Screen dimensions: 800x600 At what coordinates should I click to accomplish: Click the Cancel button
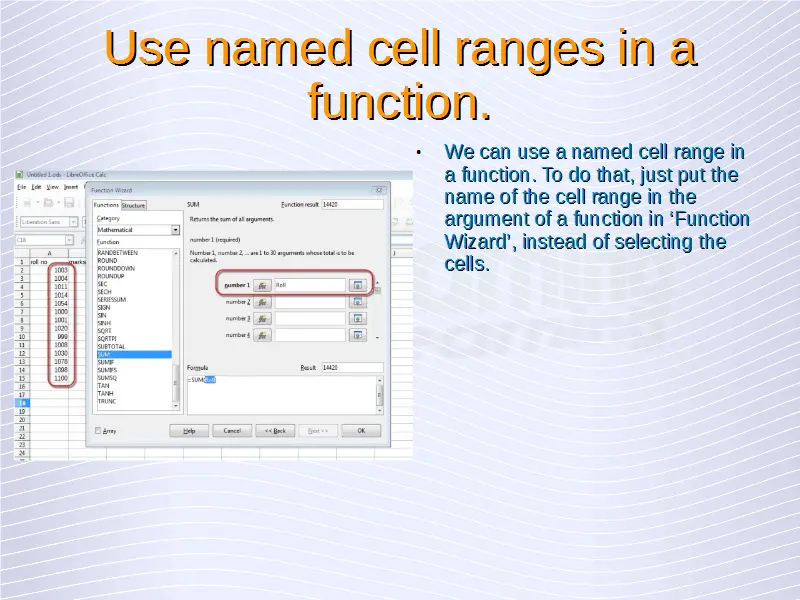pyautogui.click(x=231, y=431)
